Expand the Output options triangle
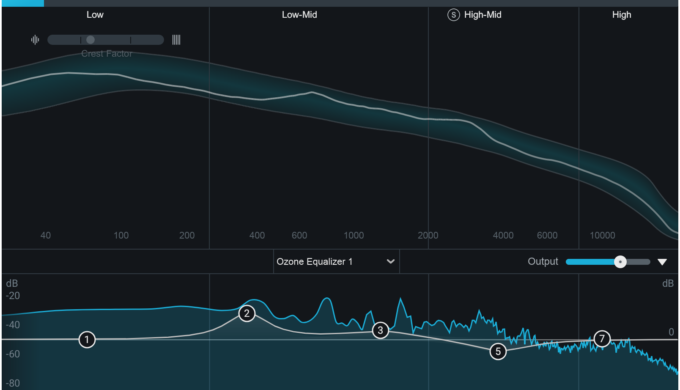 pyautogui.click(x=662, y=262)
